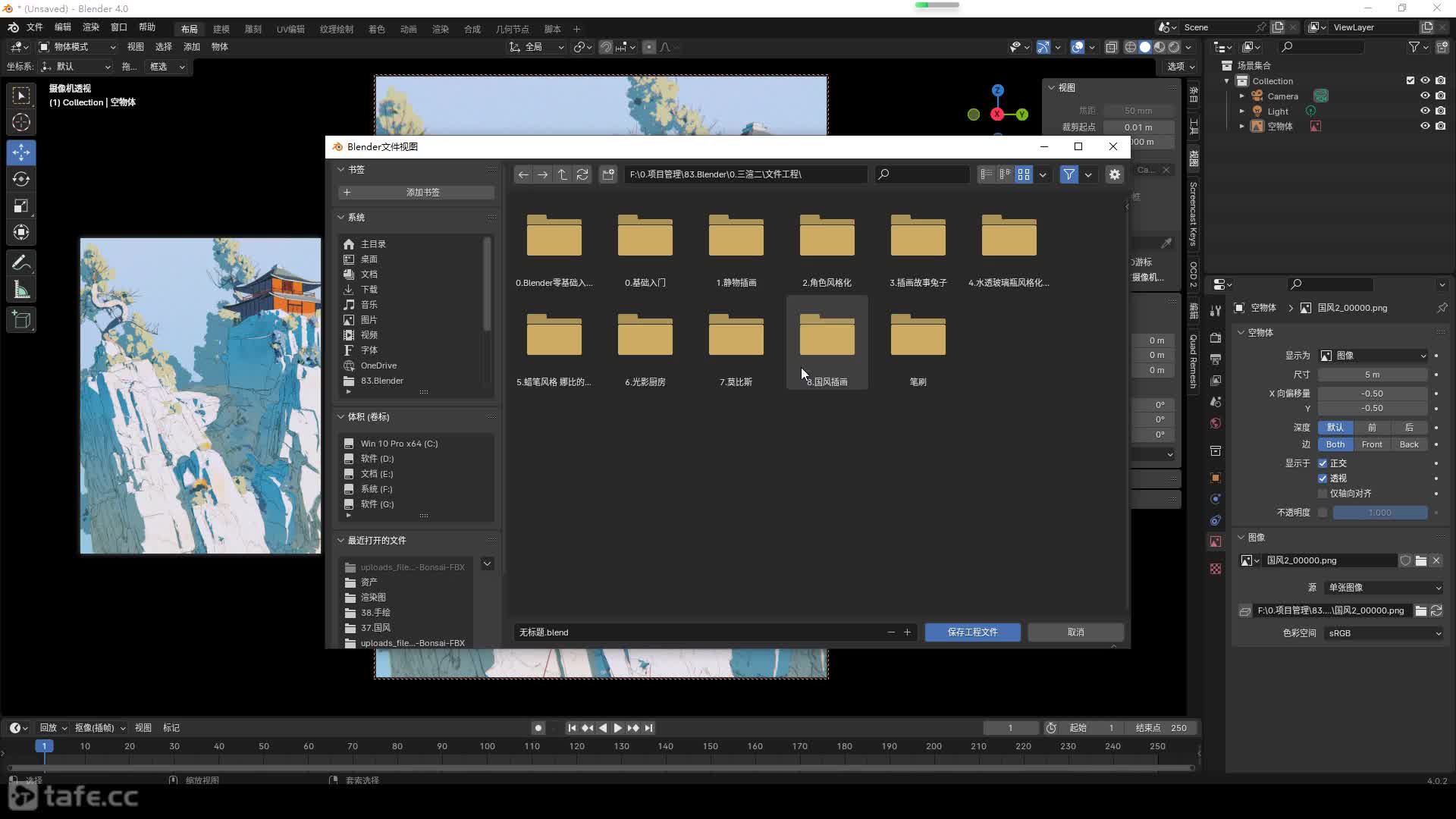Create a new directory in file browser
The height and width of the screenshot is (819, 1456).
point(608,174)
